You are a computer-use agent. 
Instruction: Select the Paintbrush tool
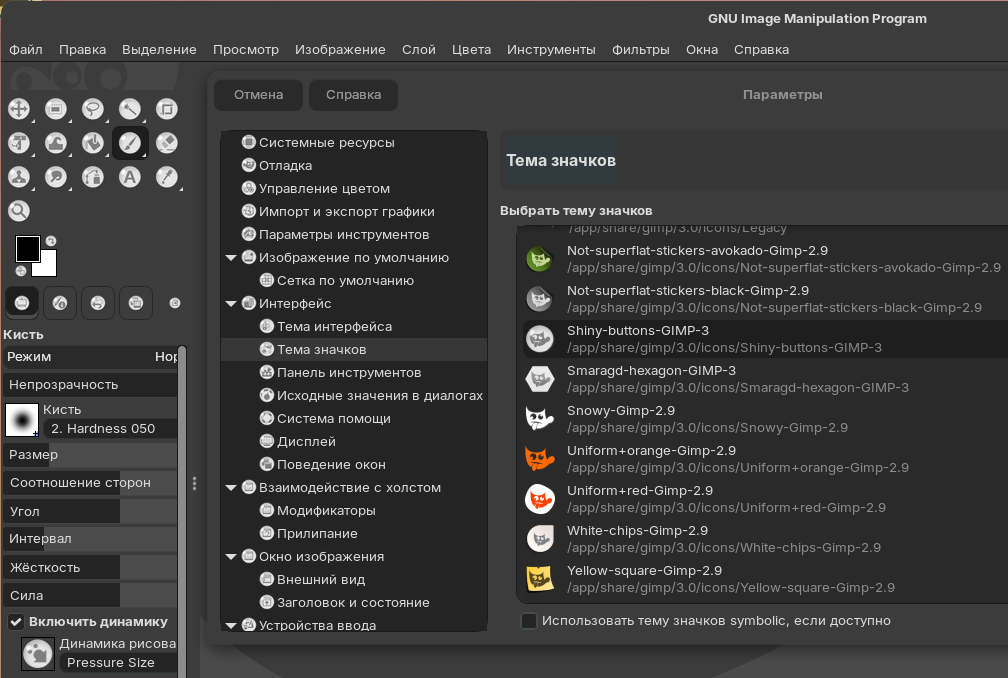point(130,143)
